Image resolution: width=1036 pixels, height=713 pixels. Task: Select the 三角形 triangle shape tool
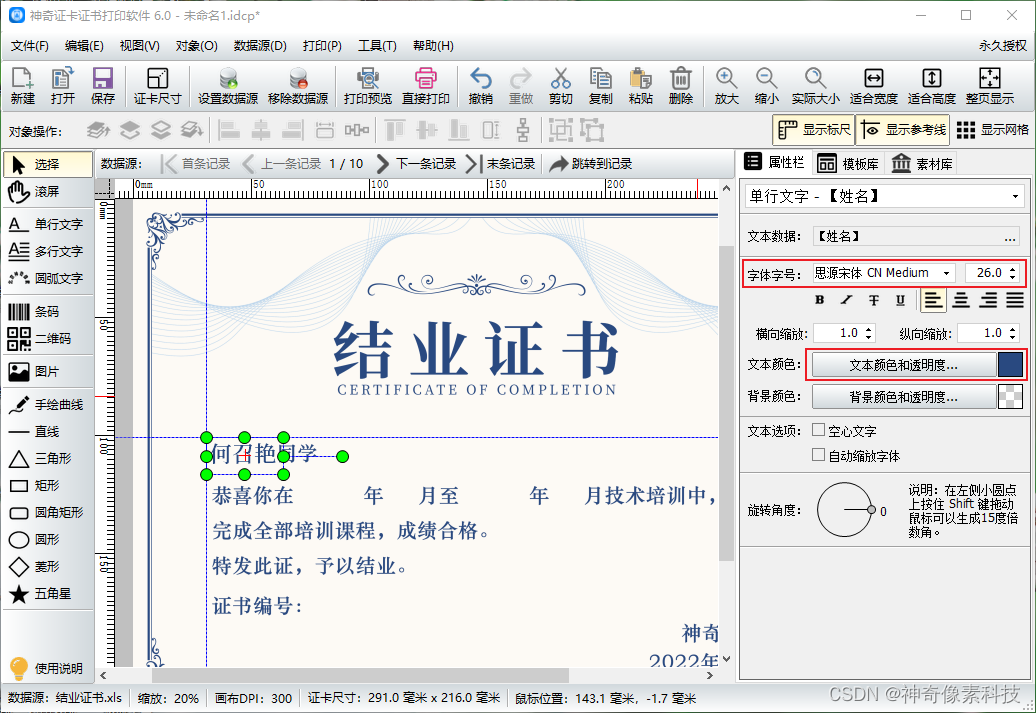47,459
